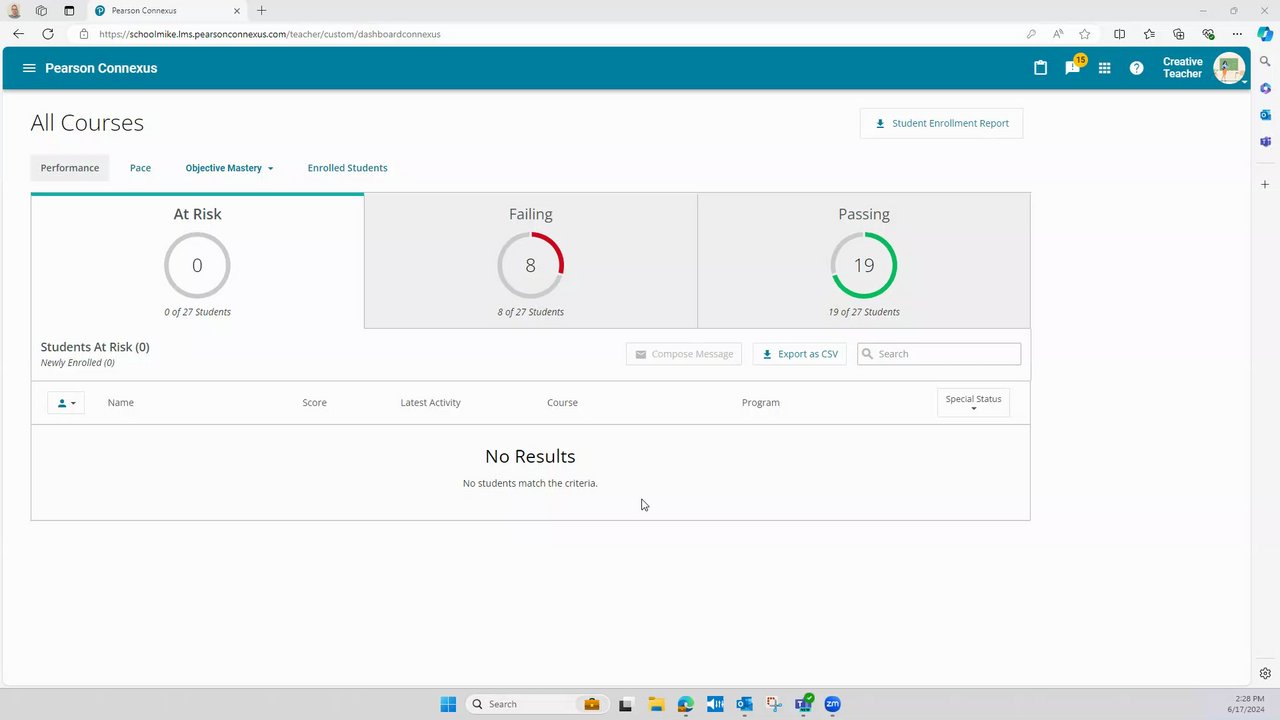Open the Favorites list icon
This screenshot has width=1280, height=720.
(1149, 34)
